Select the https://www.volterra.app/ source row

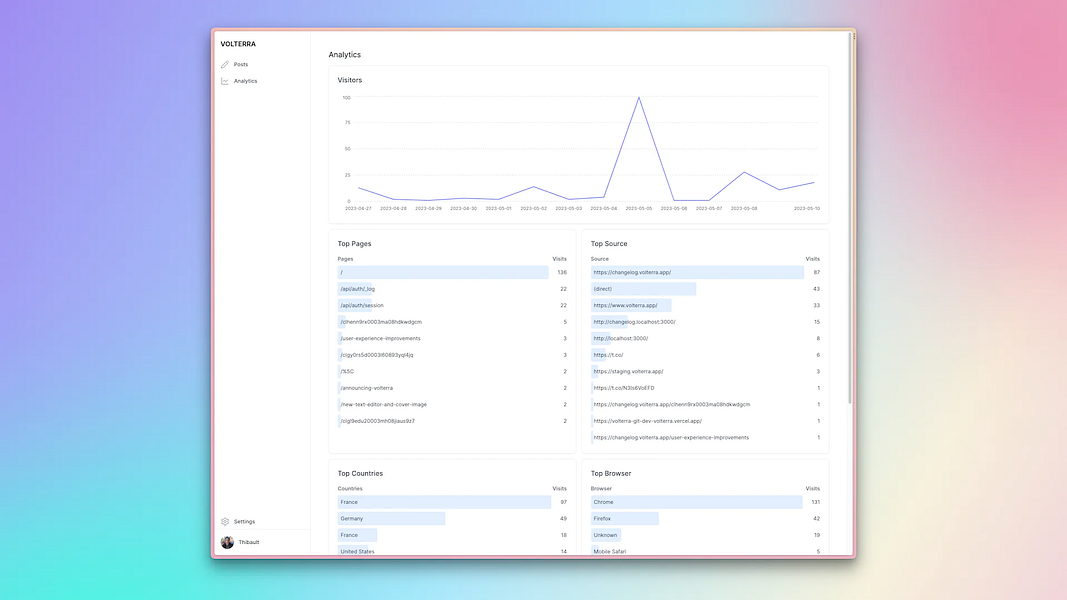(x=705, y=305)
